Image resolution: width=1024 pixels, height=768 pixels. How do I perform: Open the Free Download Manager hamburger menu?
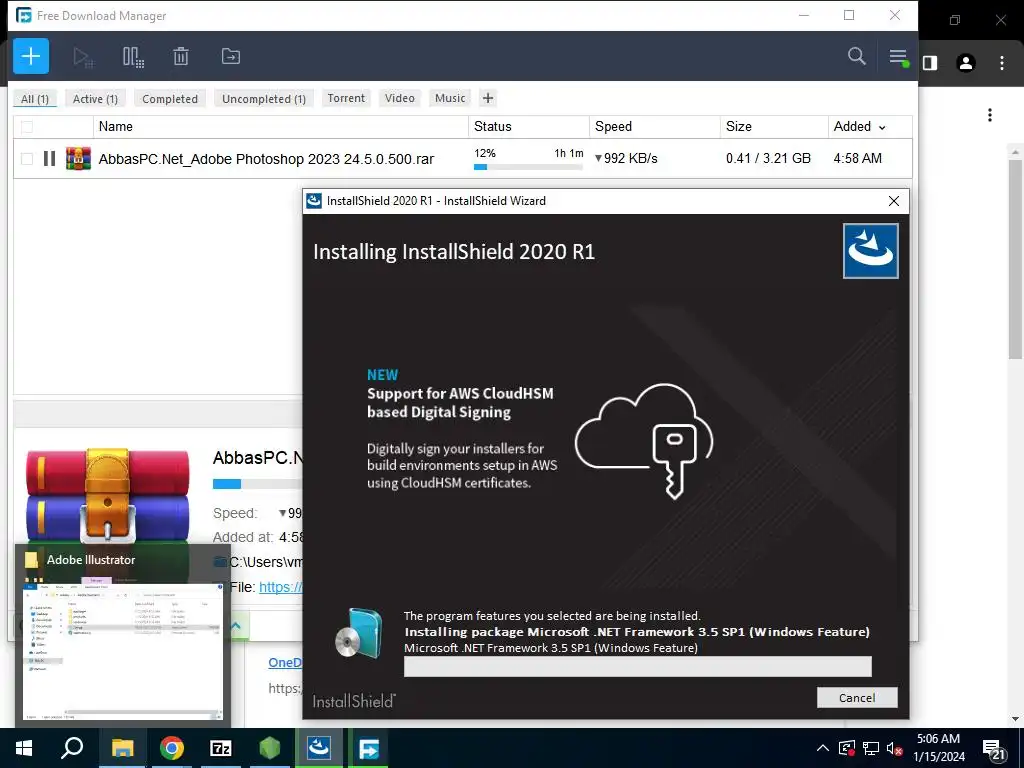pyautogui.click(x=898, y=57)
